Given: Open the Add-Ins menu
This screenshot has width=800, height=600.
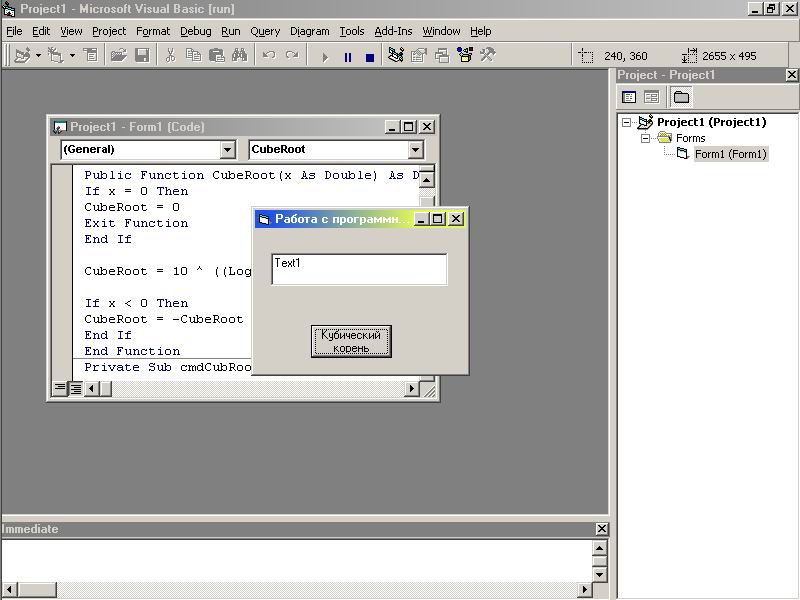Looking at the screenshot, I should (393, 31).
